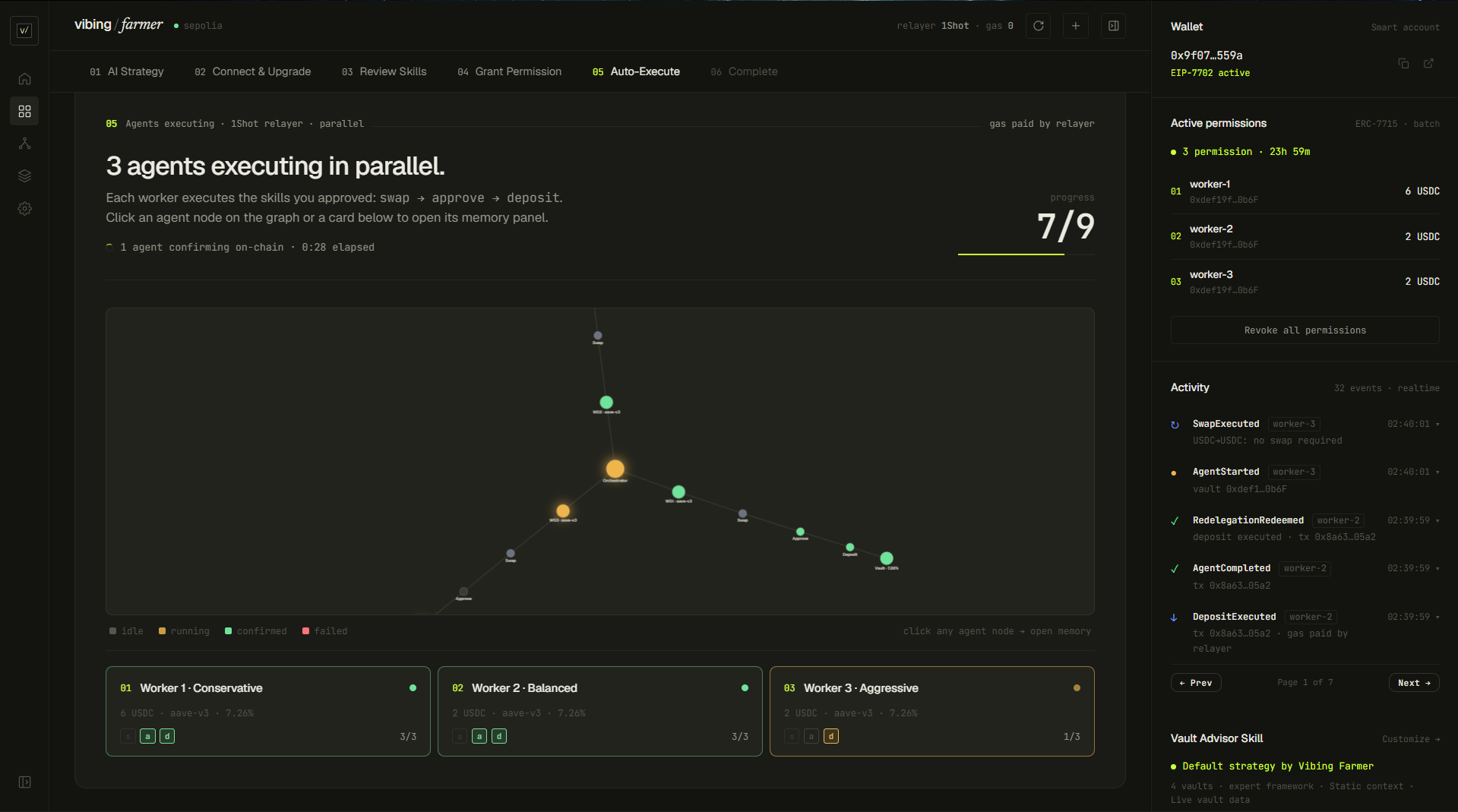Open the layers stack icon in sidebar
This screenshot has width=1458, height=812.
24,176
